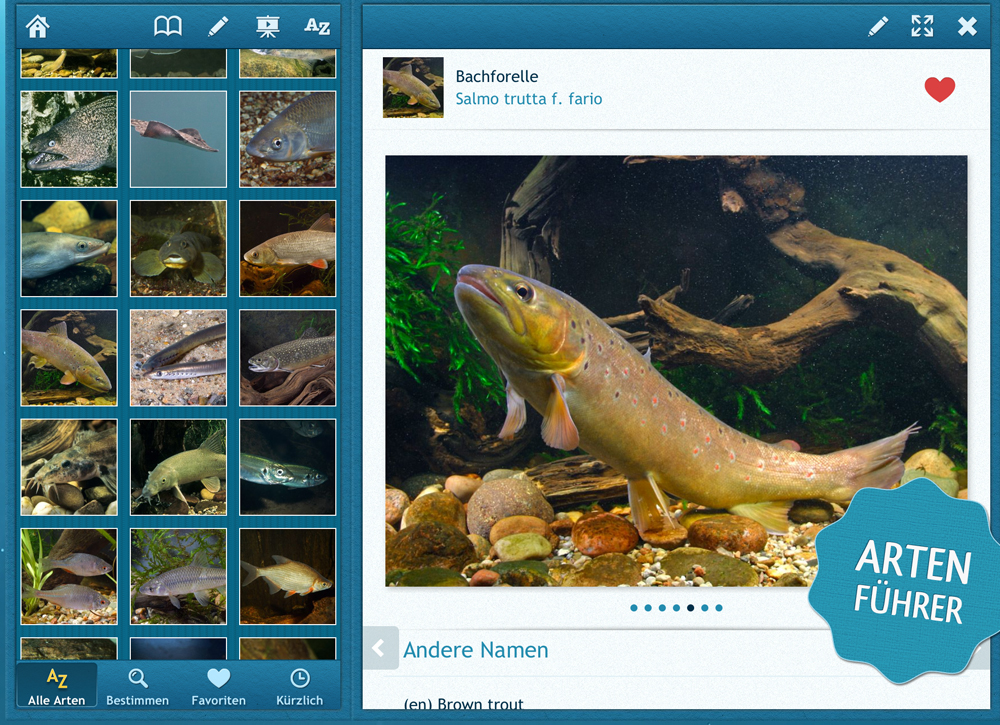Open the spotted char over driftwood thumbnail
Image resolution: width=1000 pixels, height=725 pixels.
point(288,358)
